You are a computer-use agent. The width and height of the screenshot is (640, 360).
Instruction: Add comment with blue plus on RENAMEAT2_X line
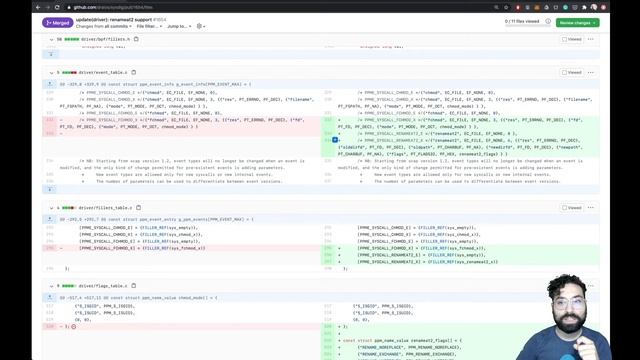[335, 140]
